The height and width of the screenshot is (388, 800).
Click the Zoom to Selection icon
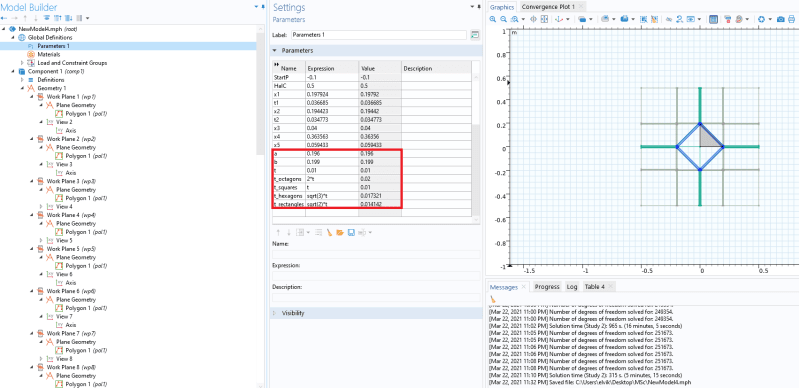[533, 19]
